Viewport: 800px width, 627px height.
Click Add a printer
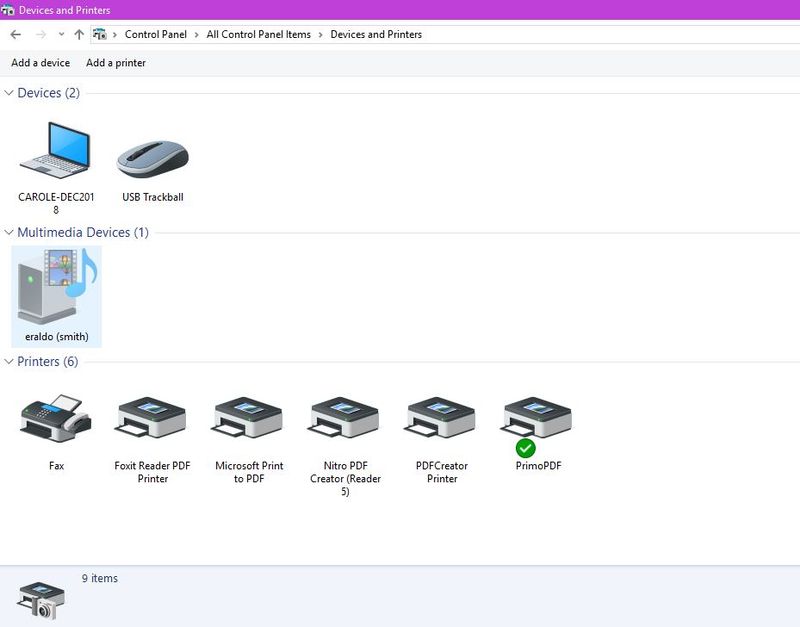tap(116, 63)
